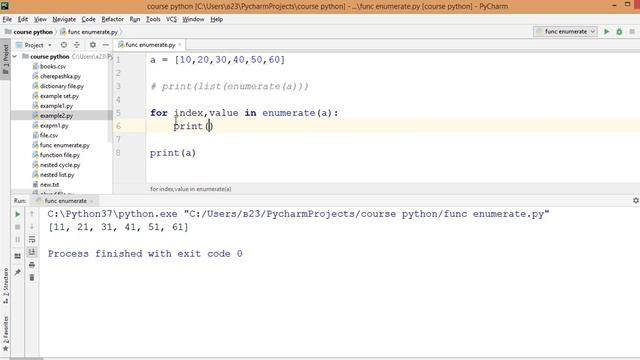Screen dimensions: 640x360
Task: Click the Project tree vertical scrollbar
Action: click(110, 98)
